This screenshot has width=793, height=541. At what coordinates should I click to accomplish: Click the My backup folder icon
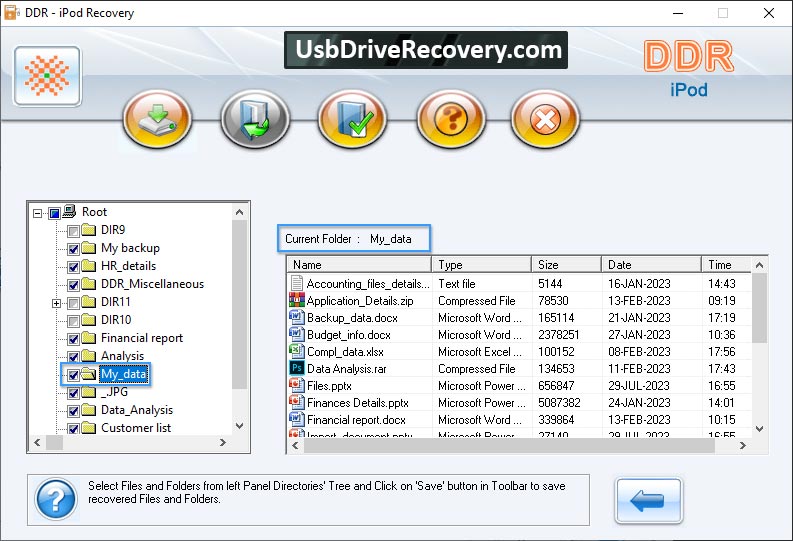[89, 248]
